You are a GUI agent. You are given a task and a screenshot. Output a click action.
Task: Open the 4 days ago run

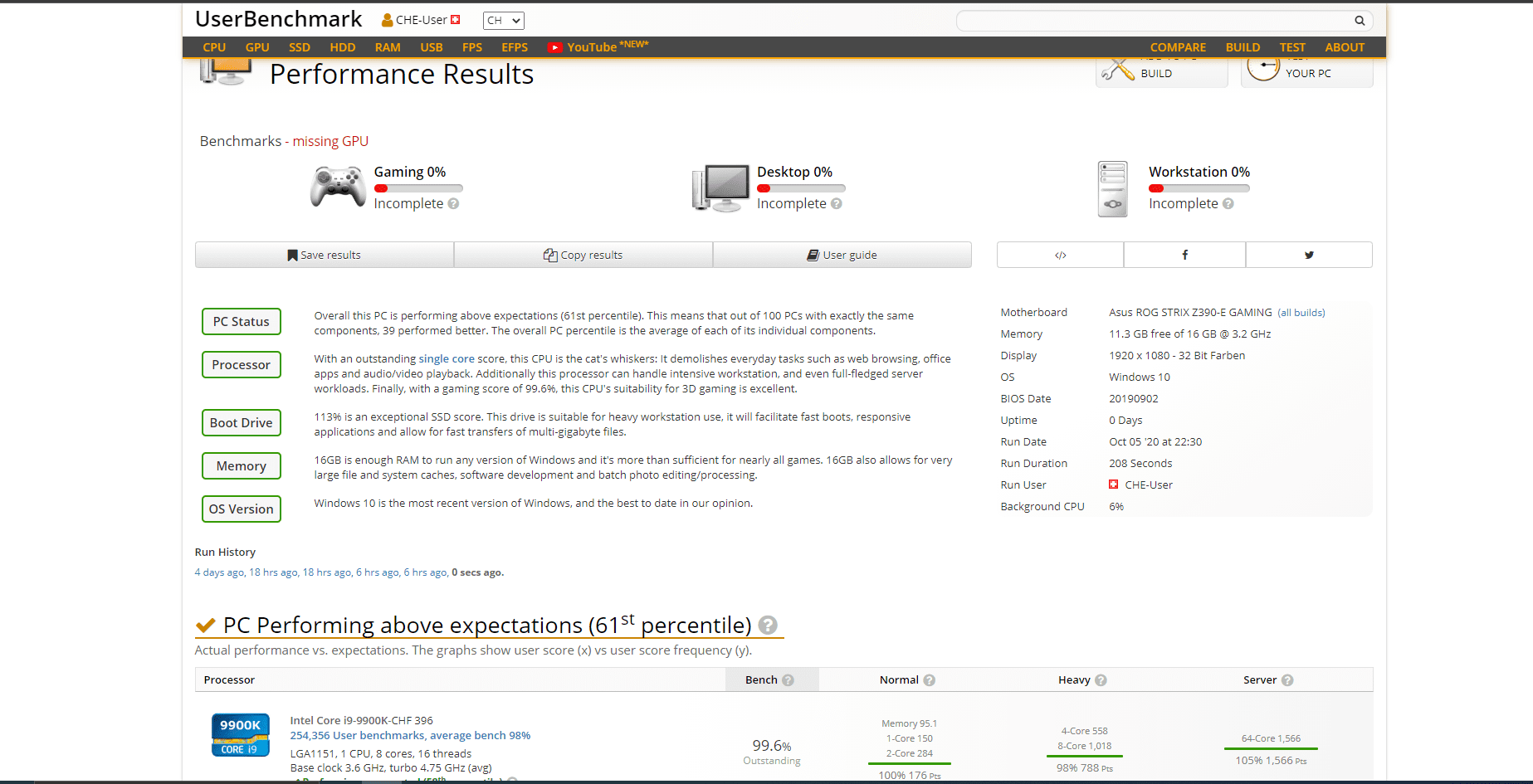[219, 572]
